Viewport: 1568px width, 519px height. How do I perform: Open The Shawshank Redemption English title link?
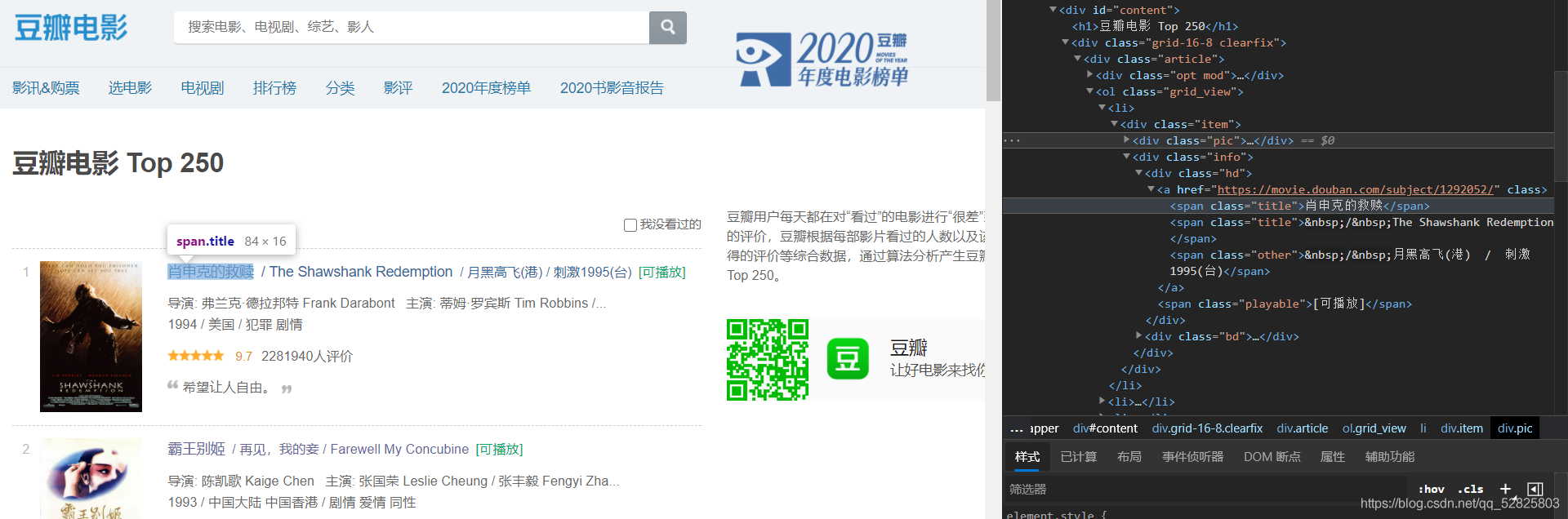pos(361,272)
